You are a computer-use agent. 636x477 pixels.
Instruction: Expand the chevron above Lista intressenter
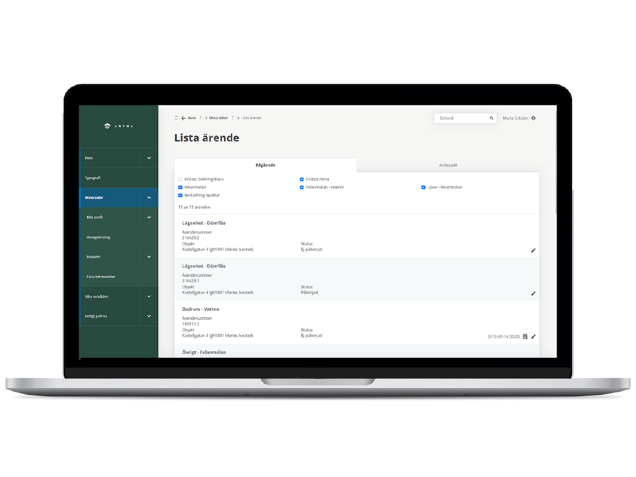pyautogui.click(x=149, y=257)
